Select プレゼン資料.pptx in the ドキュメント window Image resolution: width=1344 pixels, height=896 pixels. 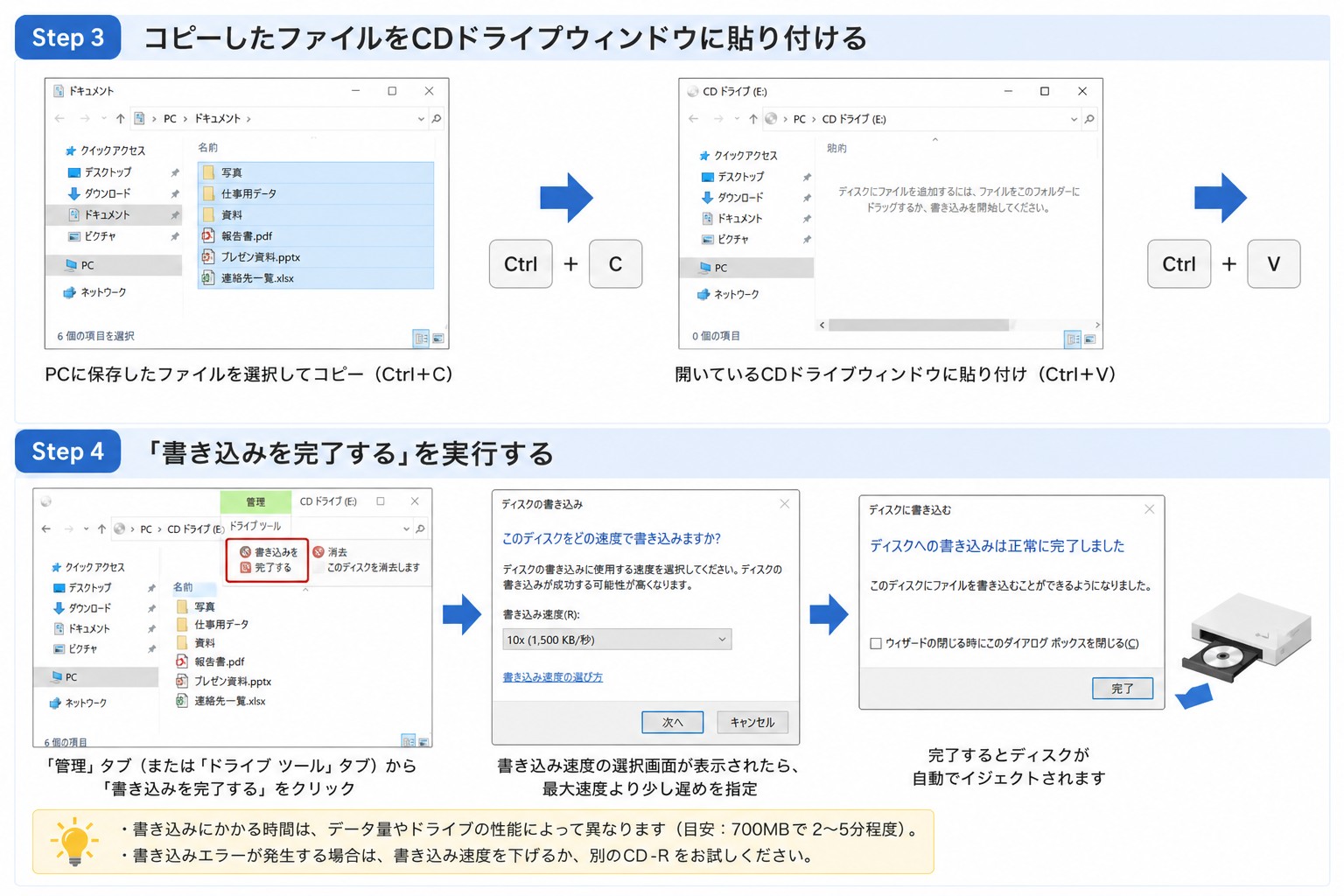316,256
